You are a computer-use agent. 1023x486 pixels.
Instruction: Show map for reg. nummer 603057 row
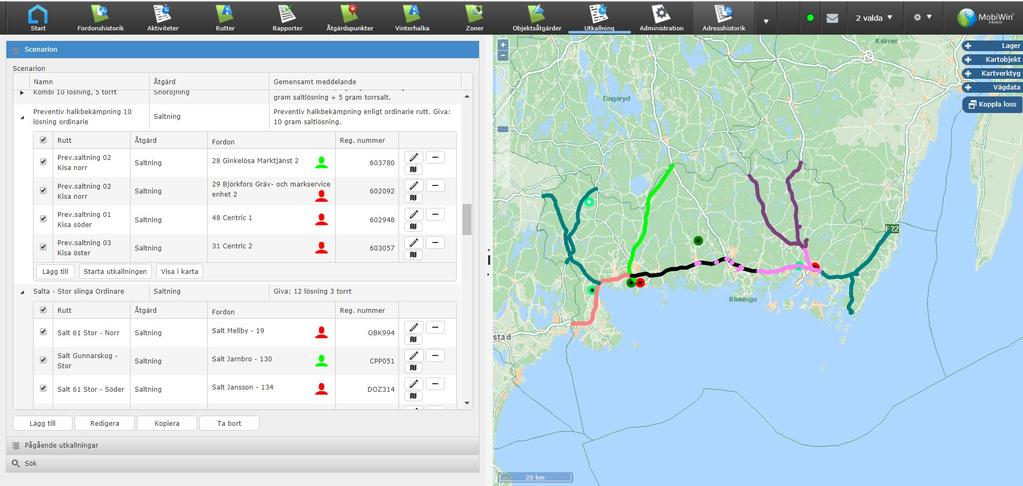pos(414,255)
